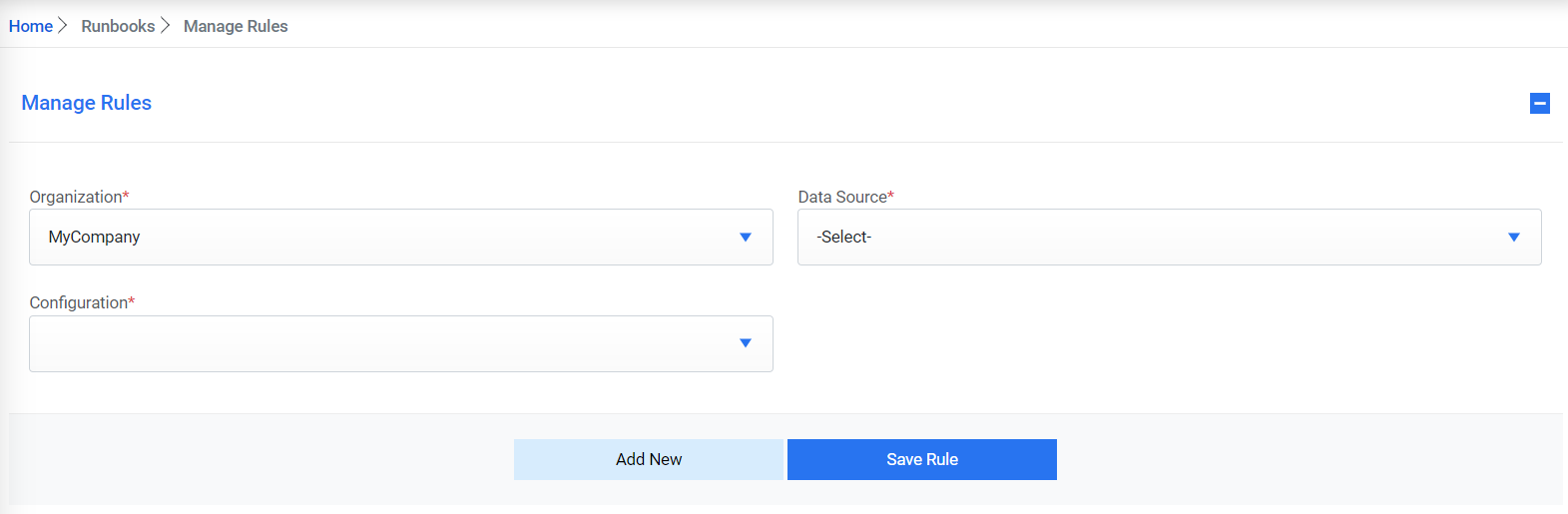
Task: Click the Save Rule button
Action: click(921, 459)
